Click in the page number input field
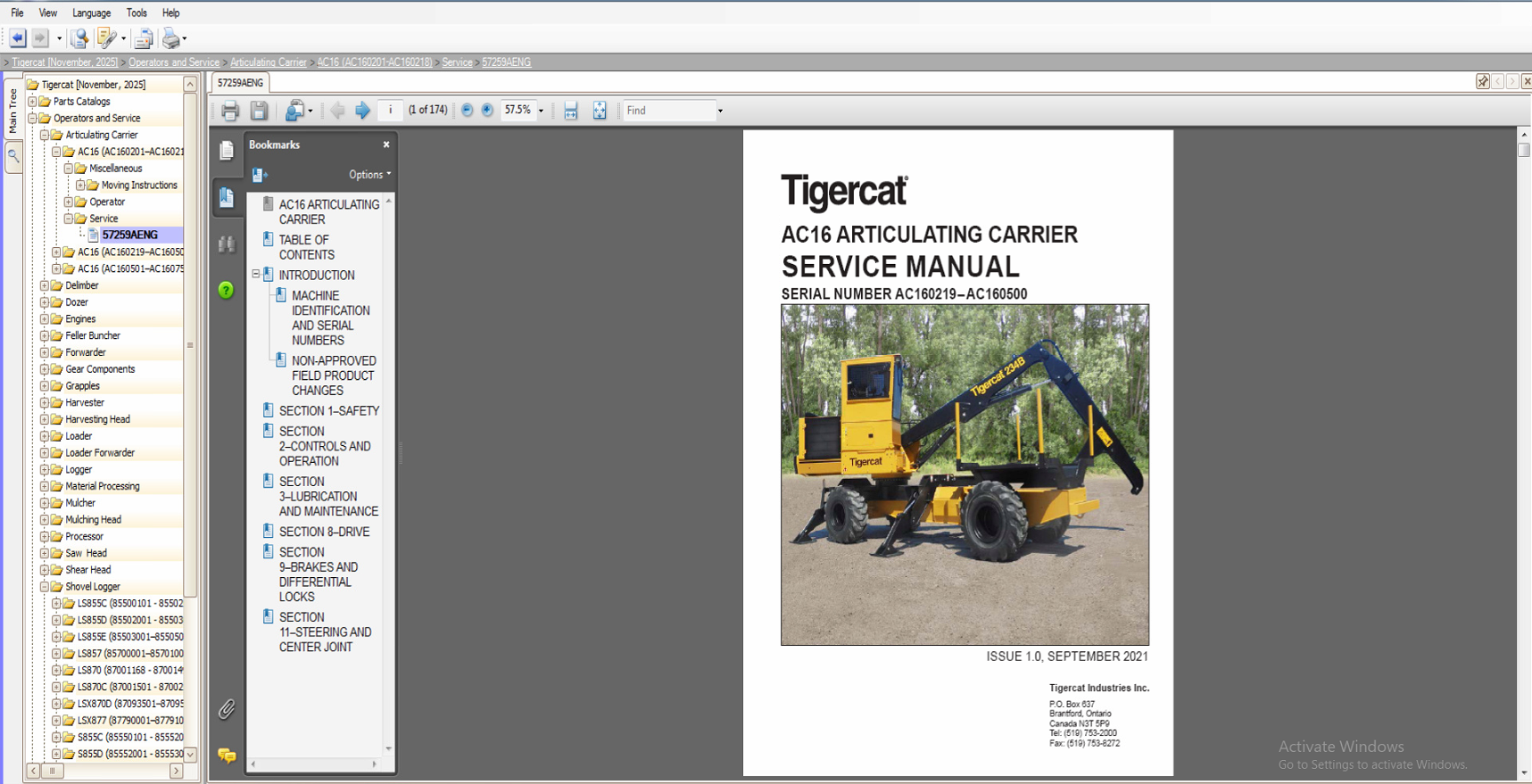 [x=390, y=111]
